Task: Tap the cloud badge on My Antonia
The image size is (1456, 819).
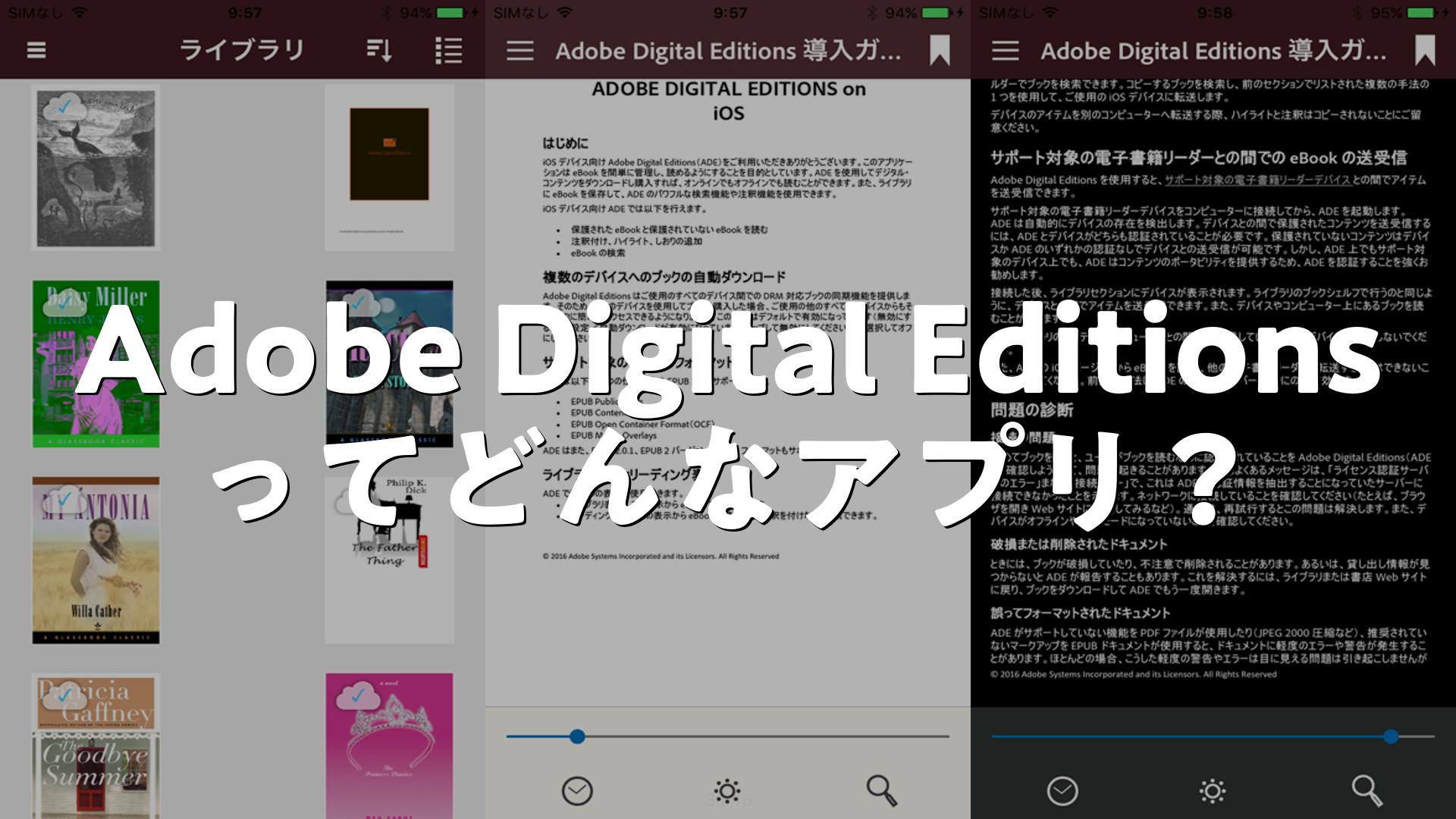Action: click(x=65, y=499)
